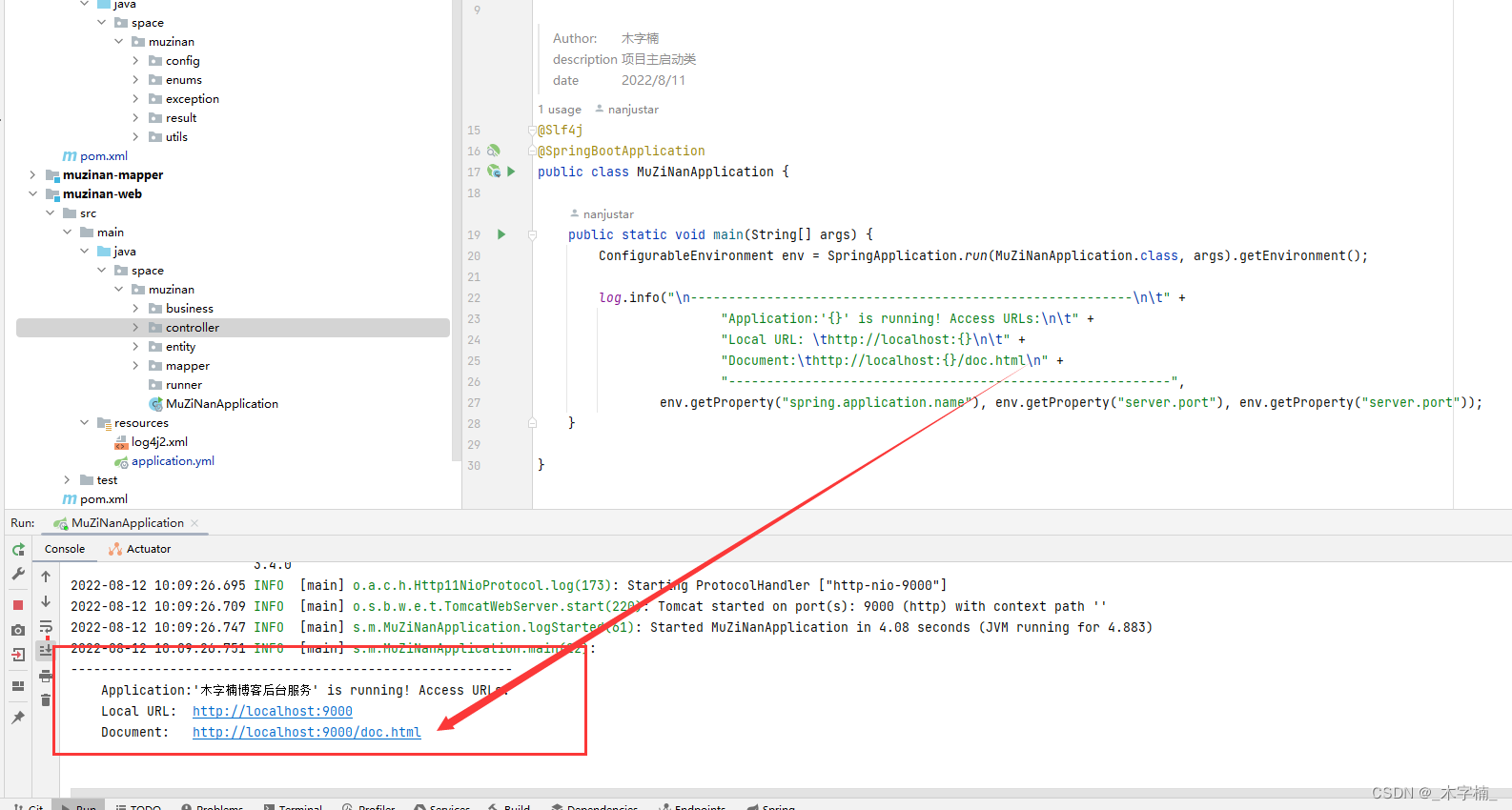Click the Spring gutter icon at line 17
The width and height of the screenshot is (1512, 810).
[x=494, y=172]
